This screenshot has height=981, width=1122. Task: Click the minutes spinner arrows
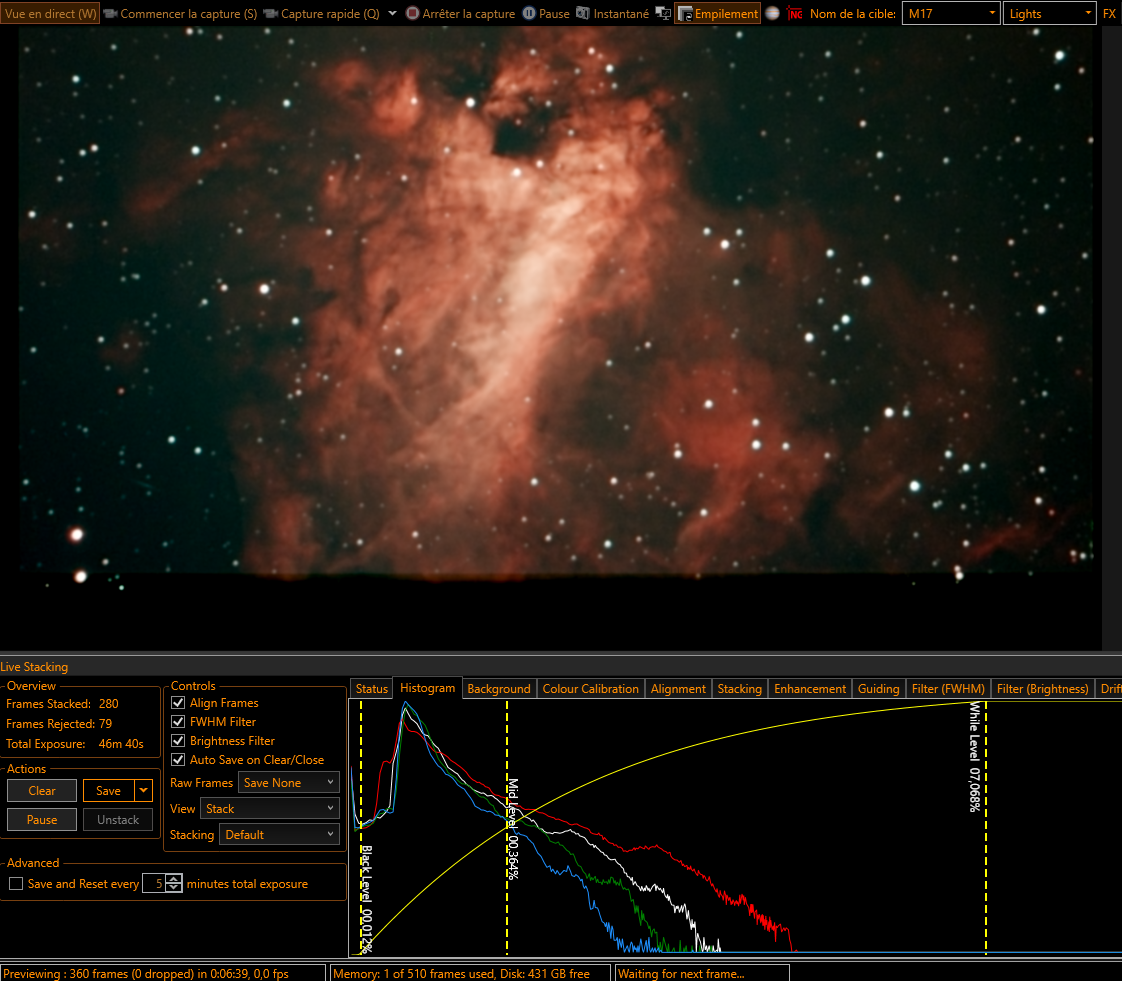(174, 884)
